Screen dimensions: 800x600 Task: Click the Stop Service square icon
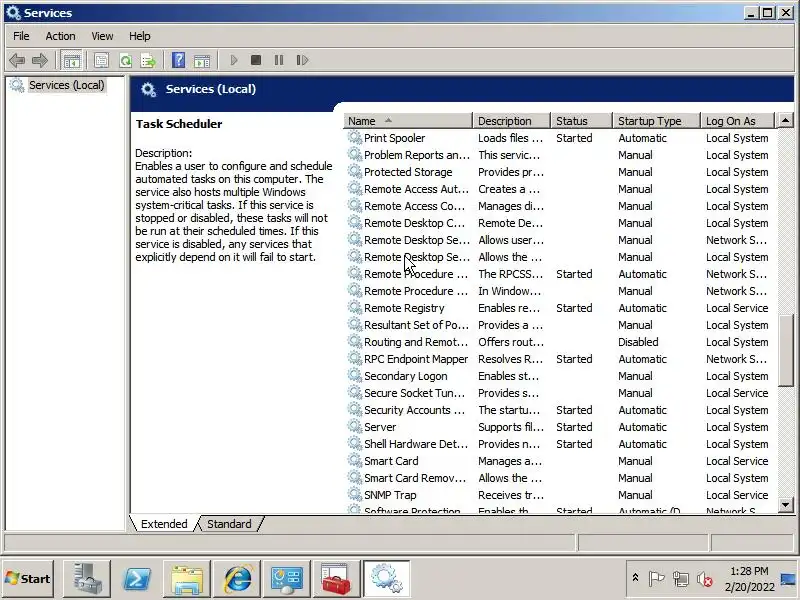click(x=256, y=60)
